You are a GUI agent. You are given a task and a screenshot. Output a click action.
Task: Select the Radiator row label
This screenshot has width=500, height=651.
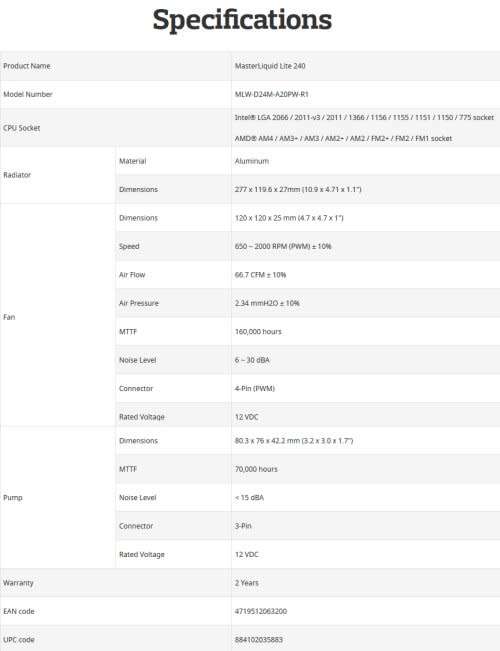pos(17,175)
